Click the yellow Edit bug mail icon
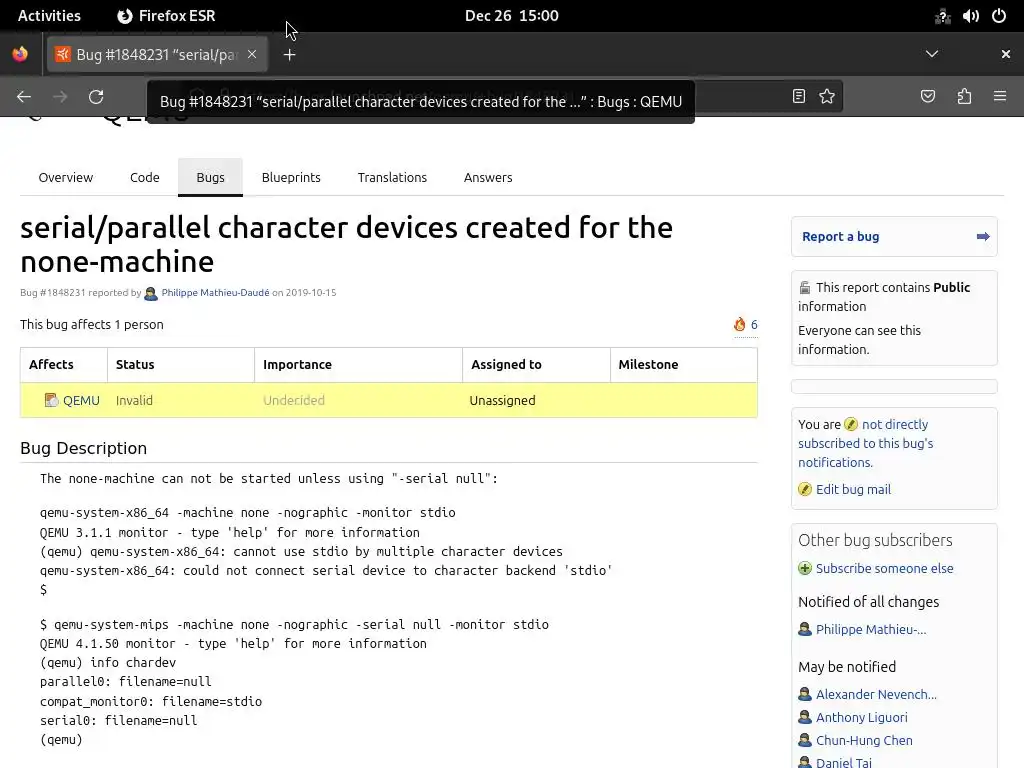The height and width of the screenshot is (768, 1024). (x=805, y=489)
